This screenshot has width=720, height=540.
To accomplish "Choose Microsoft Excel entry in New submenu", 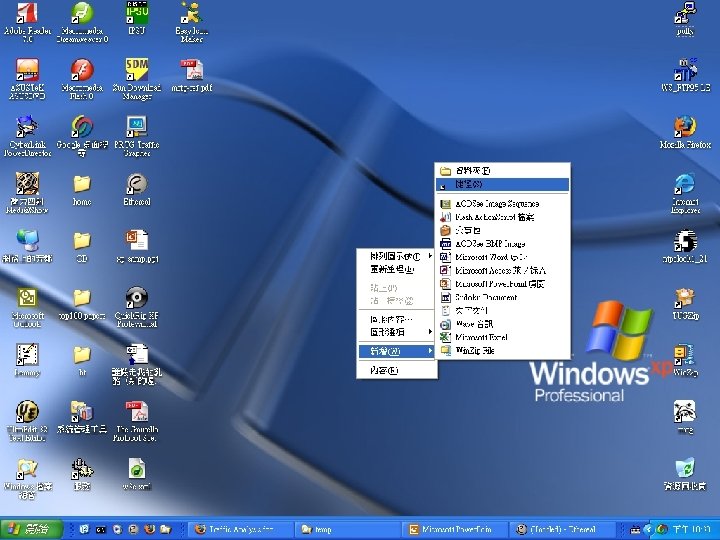I will [502, 337].
